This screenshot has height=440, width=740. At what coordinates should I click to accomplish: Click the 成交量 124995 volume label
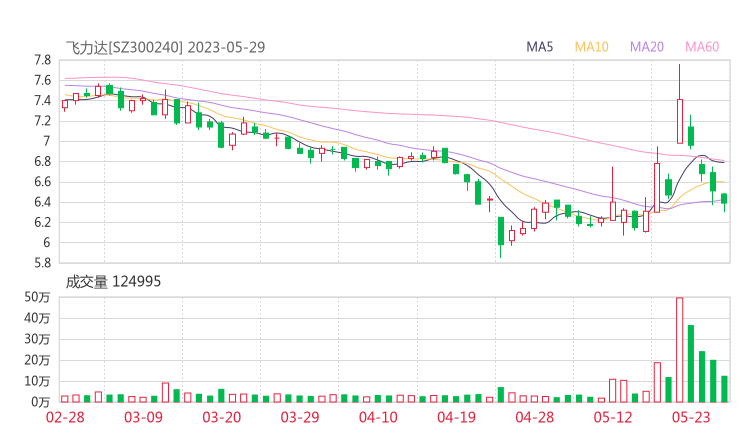(113, 282)
